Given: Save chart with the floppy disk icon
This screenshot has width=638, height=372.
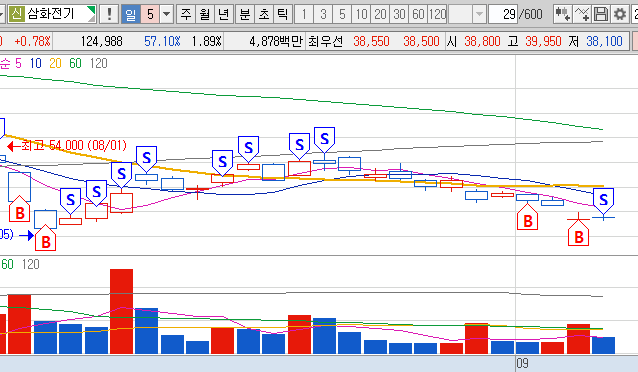Looking at the screenshot, I should pyautogui.click(x=601, y=15).
